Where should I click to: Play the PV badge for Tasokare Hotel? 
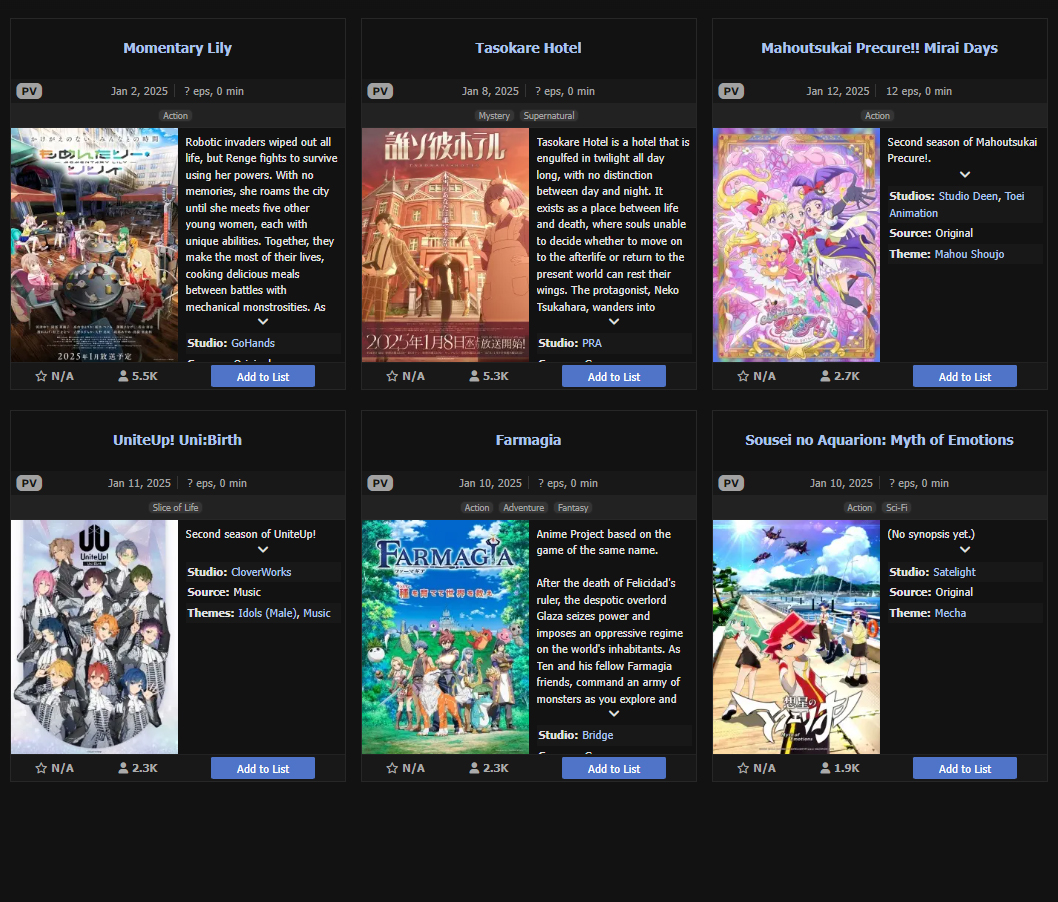380,91
